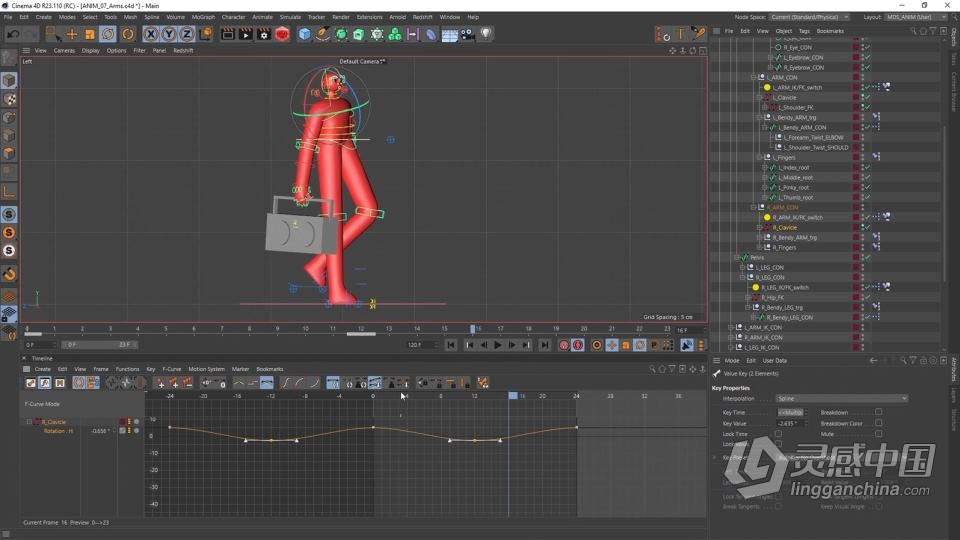This screenshot has width=960, height=540.
Task: Play the animation forward
Action: click(498, 345)
